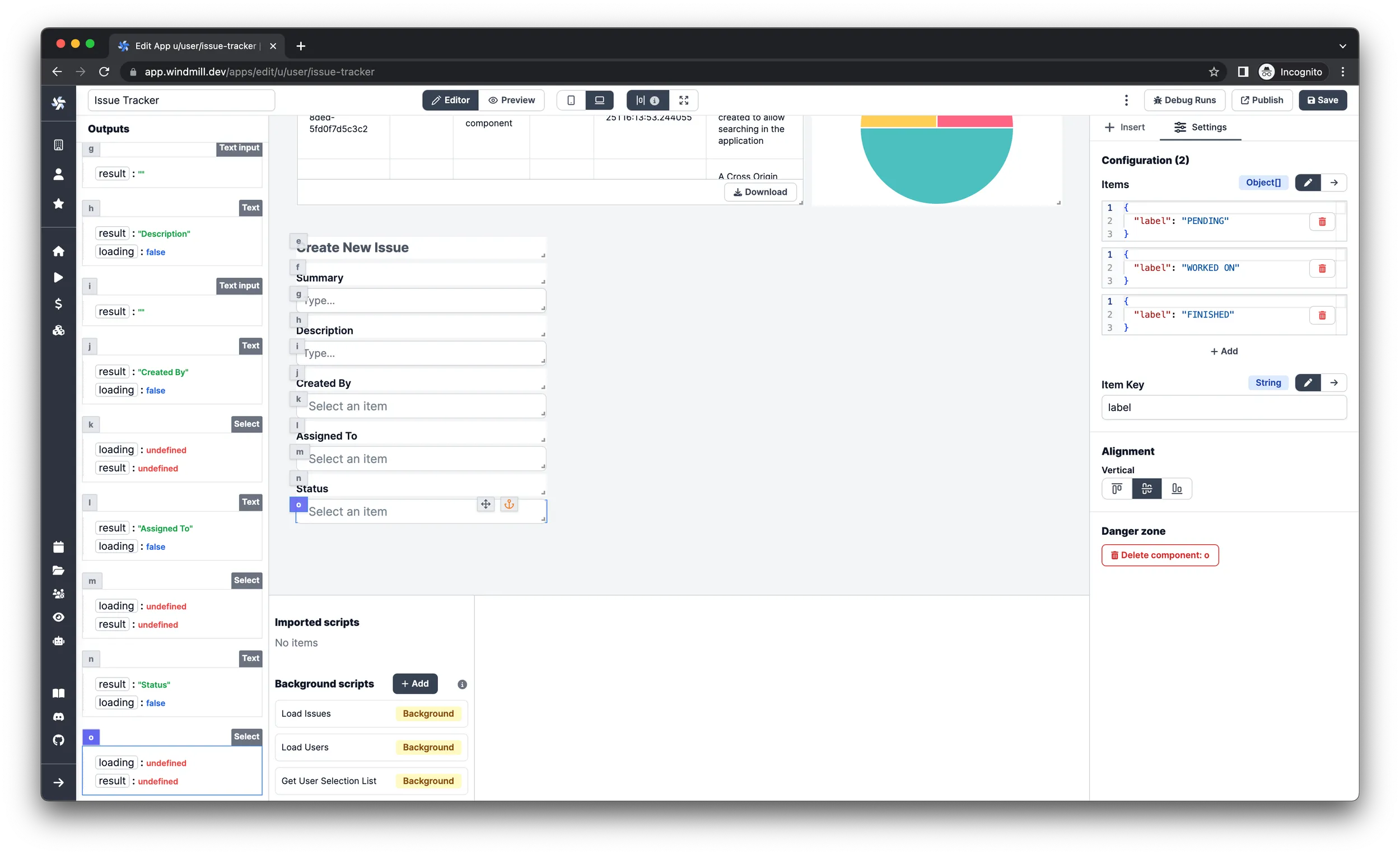The width and height of the screenshot is (1400, 855).
Task: Collapse the sidebar with the arrow icon
Action: pos(59,782)
